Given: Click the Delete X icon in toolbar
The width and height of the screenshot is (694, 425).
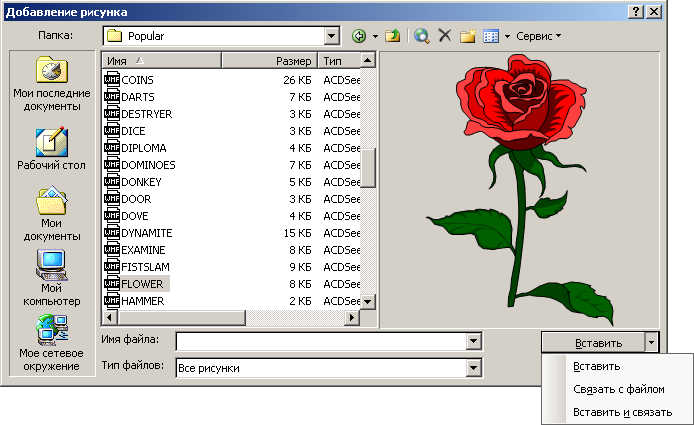Looking at the screenshot, I should coord(445,35).
